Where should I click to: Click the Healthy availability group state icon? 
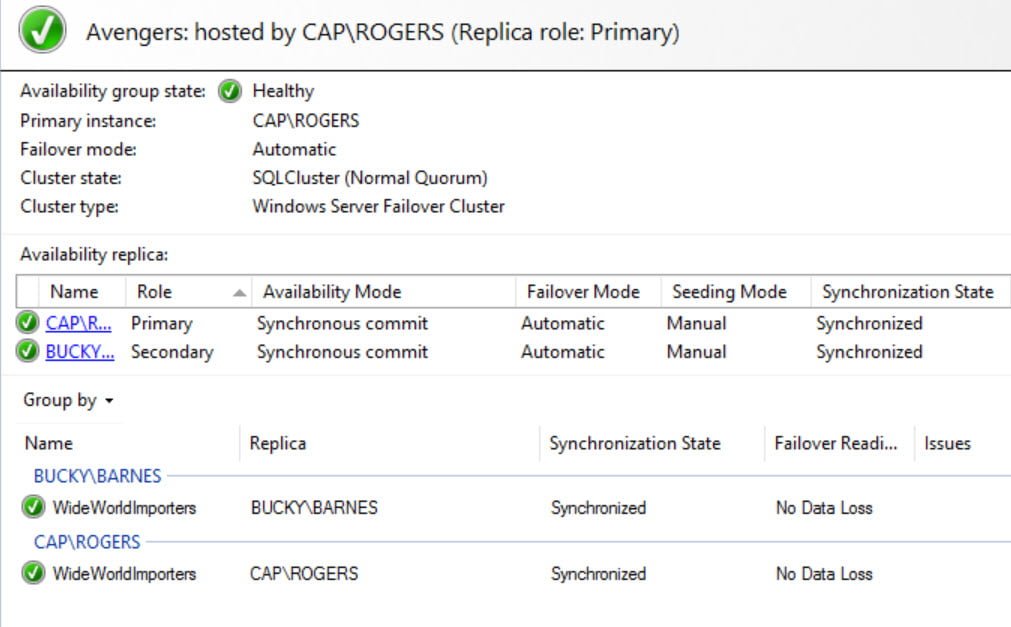click(x=230, y=91)
